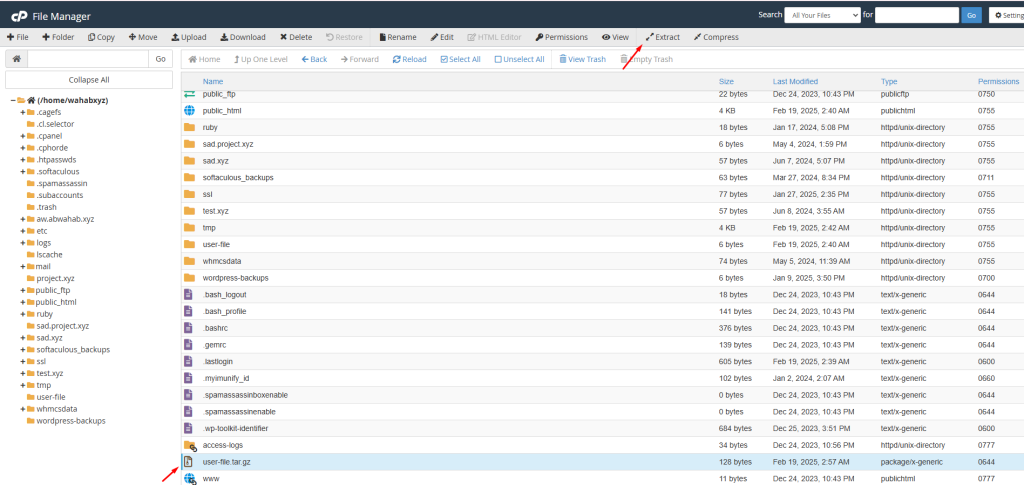This screenshot has width=1024, height=485.
Task: Click Select All files
Action: [459, 59]
